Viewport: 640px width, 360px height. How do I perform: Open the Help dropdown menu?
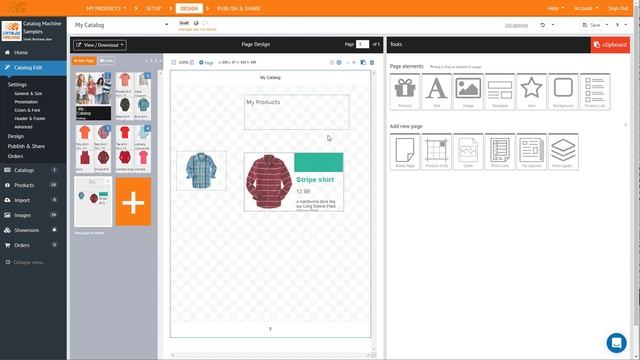[556, 8]
